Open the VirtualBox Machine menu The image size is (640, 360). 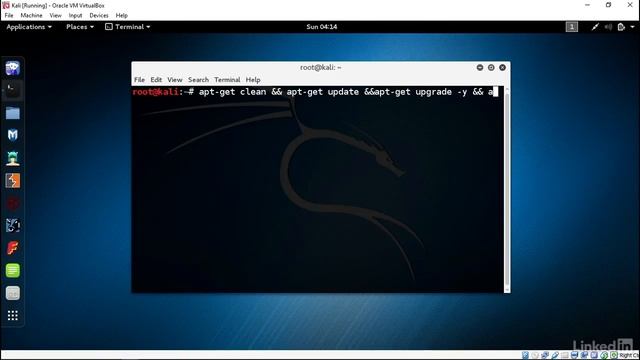tap(31, 16)
